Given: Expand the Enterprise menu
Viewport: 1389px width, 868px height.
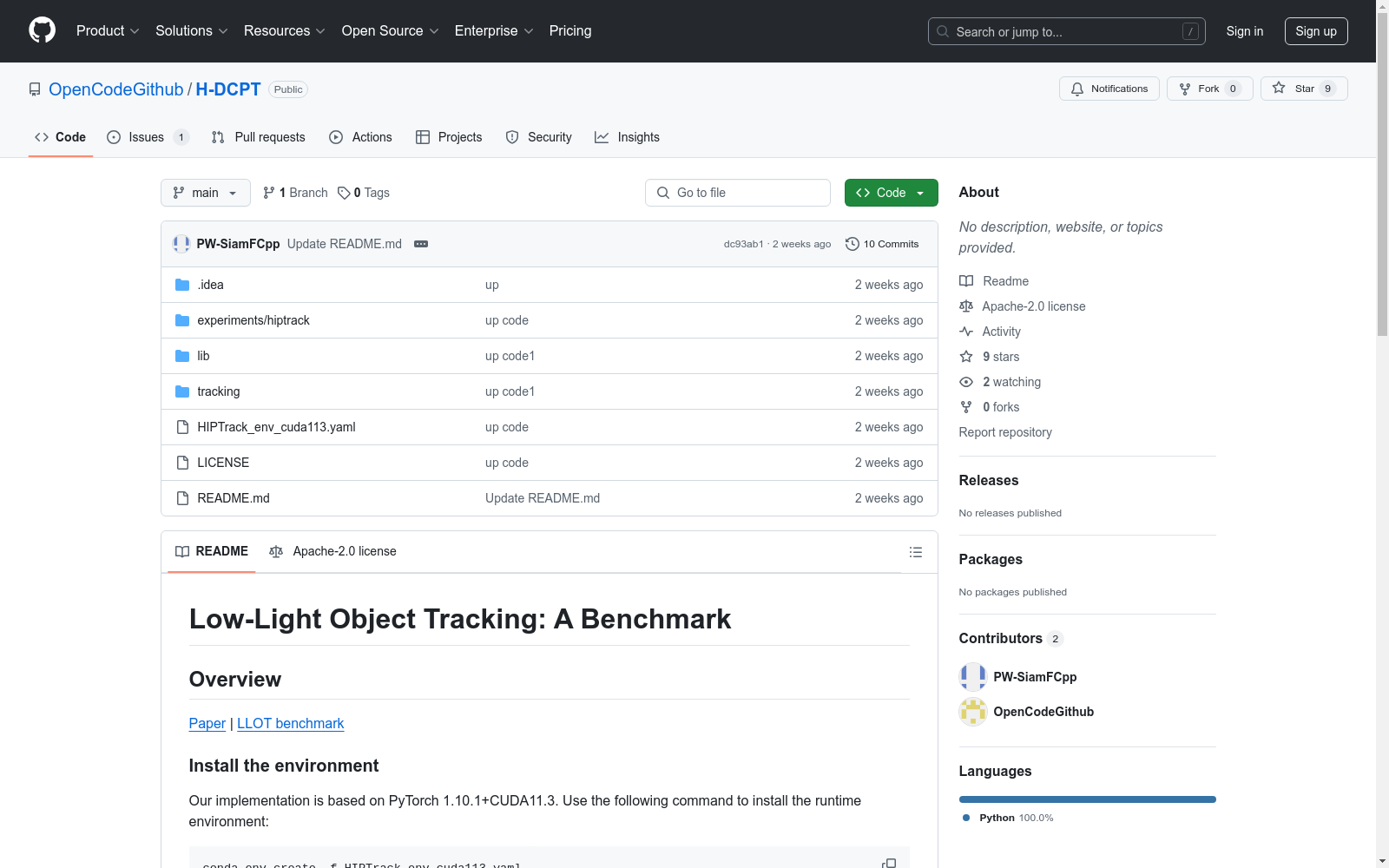Looking at the screenshot, I should pyautogui.click(x=494, y=31).
